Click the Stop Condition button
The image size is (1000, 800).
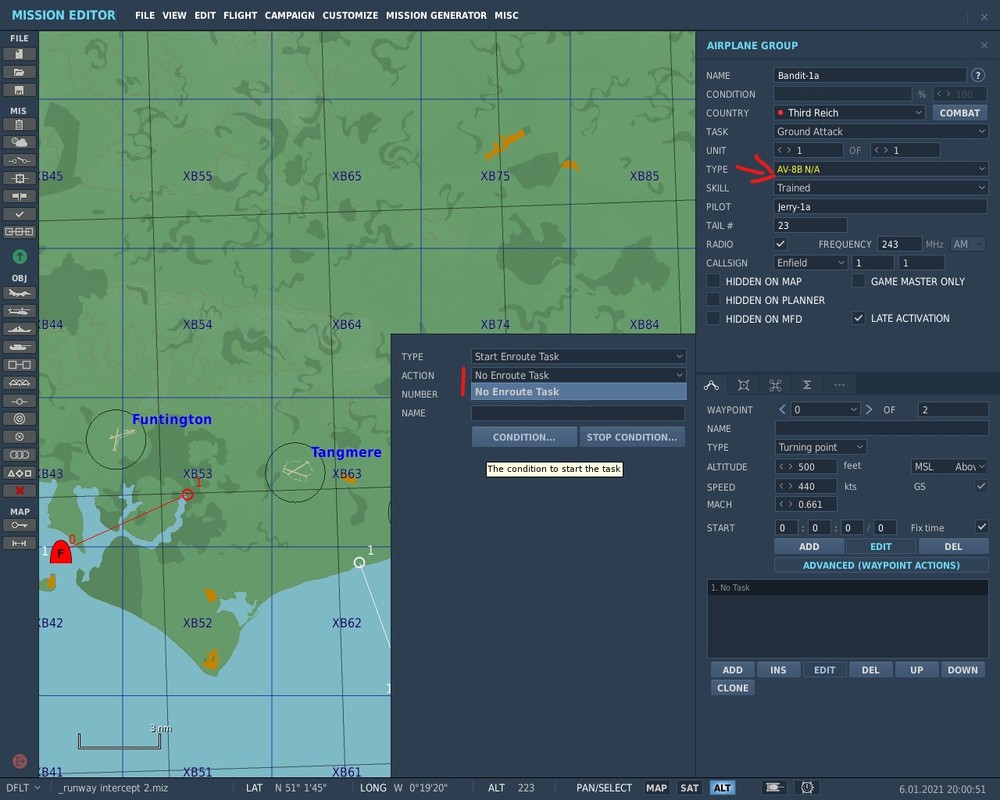pyautogui.click(x=632, y=437)
